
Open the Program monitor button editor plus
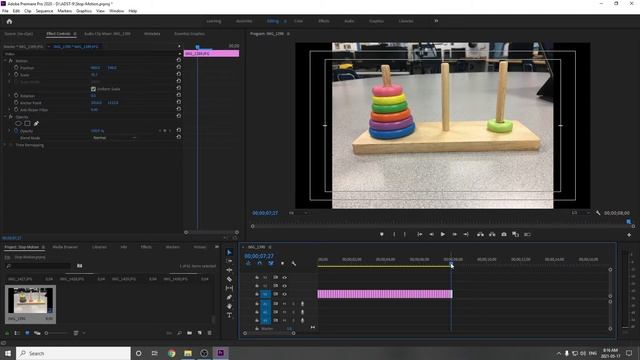click(629, 235)
